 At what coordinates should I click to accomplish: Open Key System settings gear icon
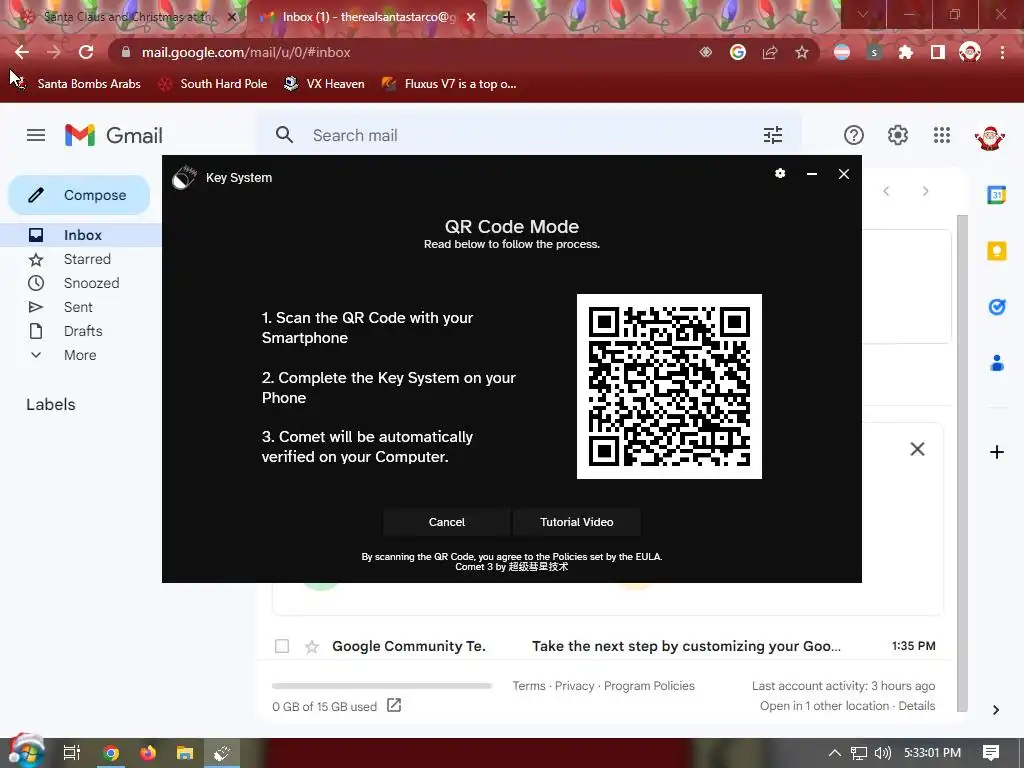click(x=780, y=174)
